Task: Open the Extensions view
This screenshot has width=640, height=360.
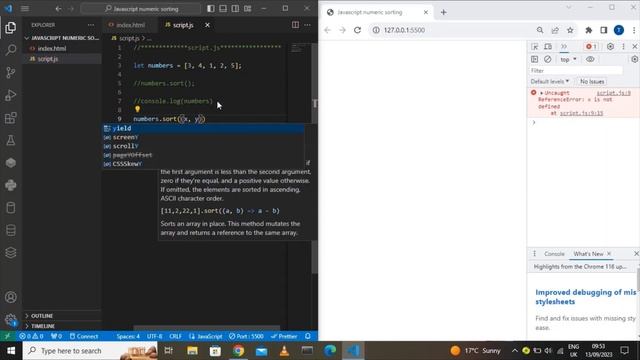Action: tap(11, 118)
